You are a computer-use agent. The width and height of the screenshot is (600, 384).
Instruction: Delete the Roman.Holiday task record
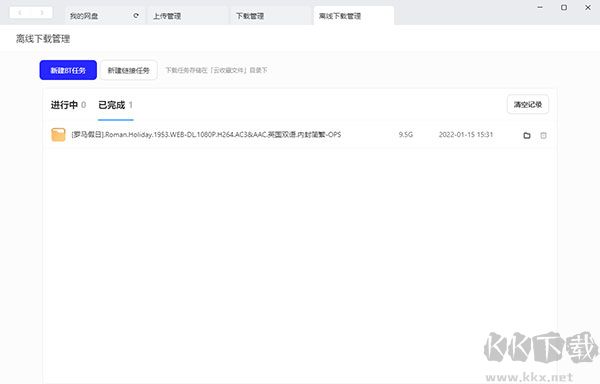[543, 135]
